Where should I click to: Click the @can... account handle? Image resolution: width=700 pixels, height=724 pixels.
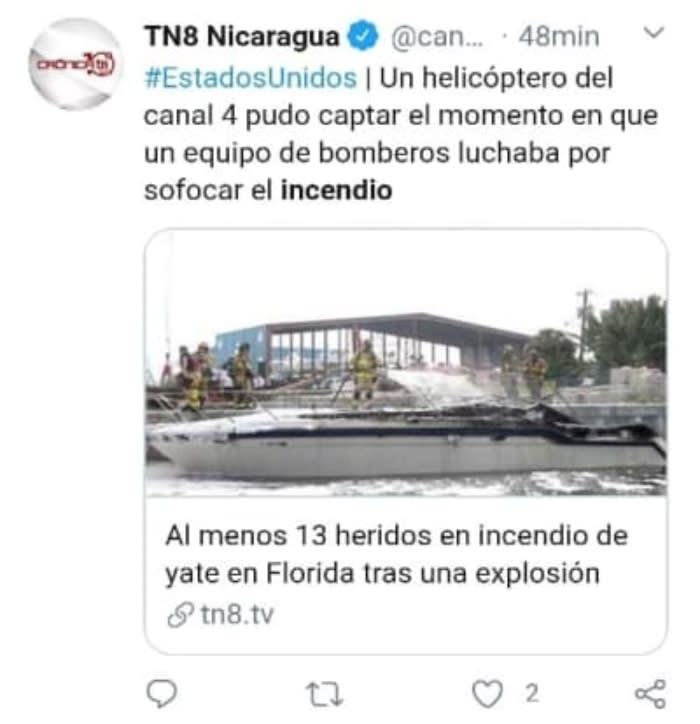(436, 36)
